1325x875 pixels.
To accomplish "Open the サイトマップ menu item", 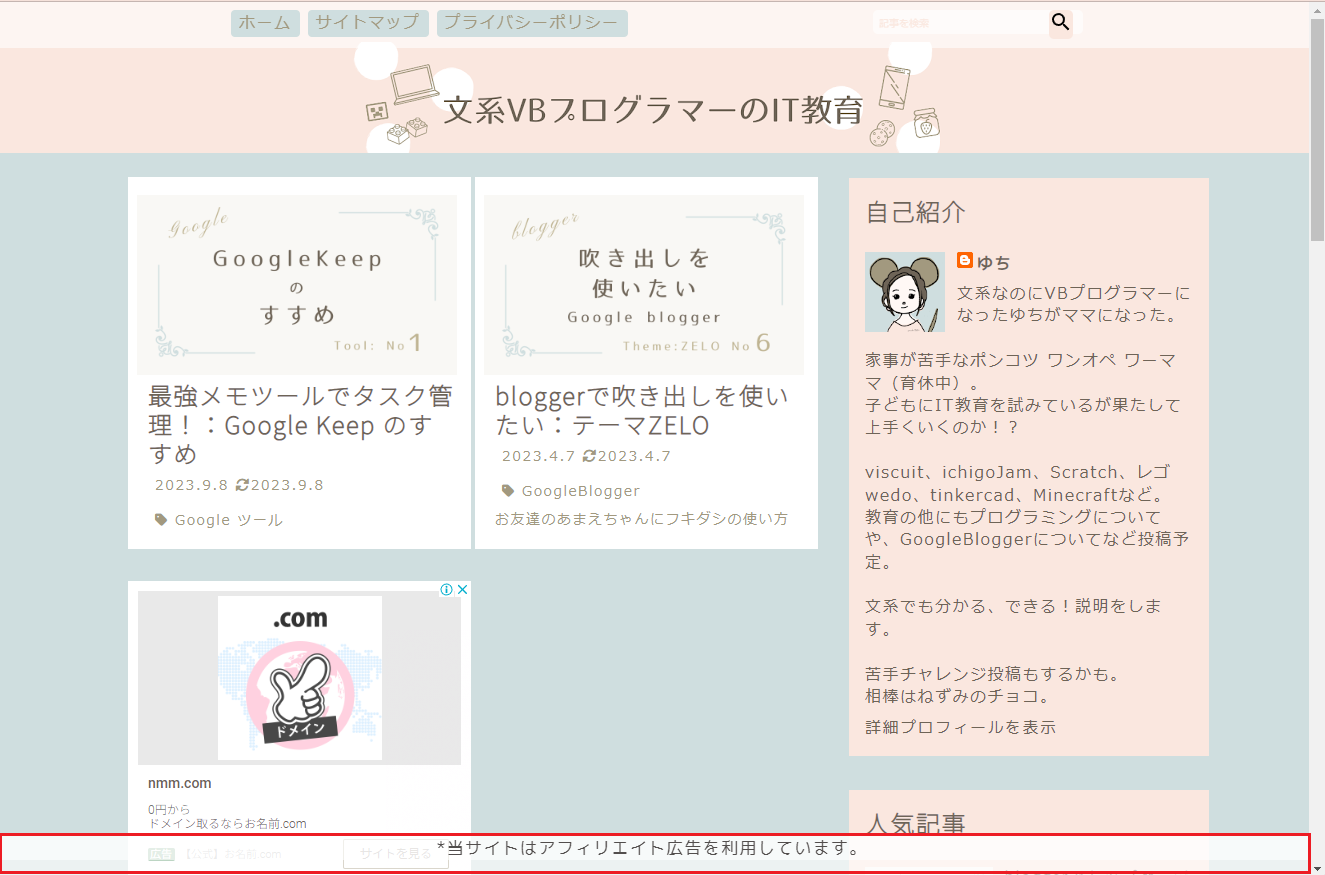I will [x=368, y=23].
